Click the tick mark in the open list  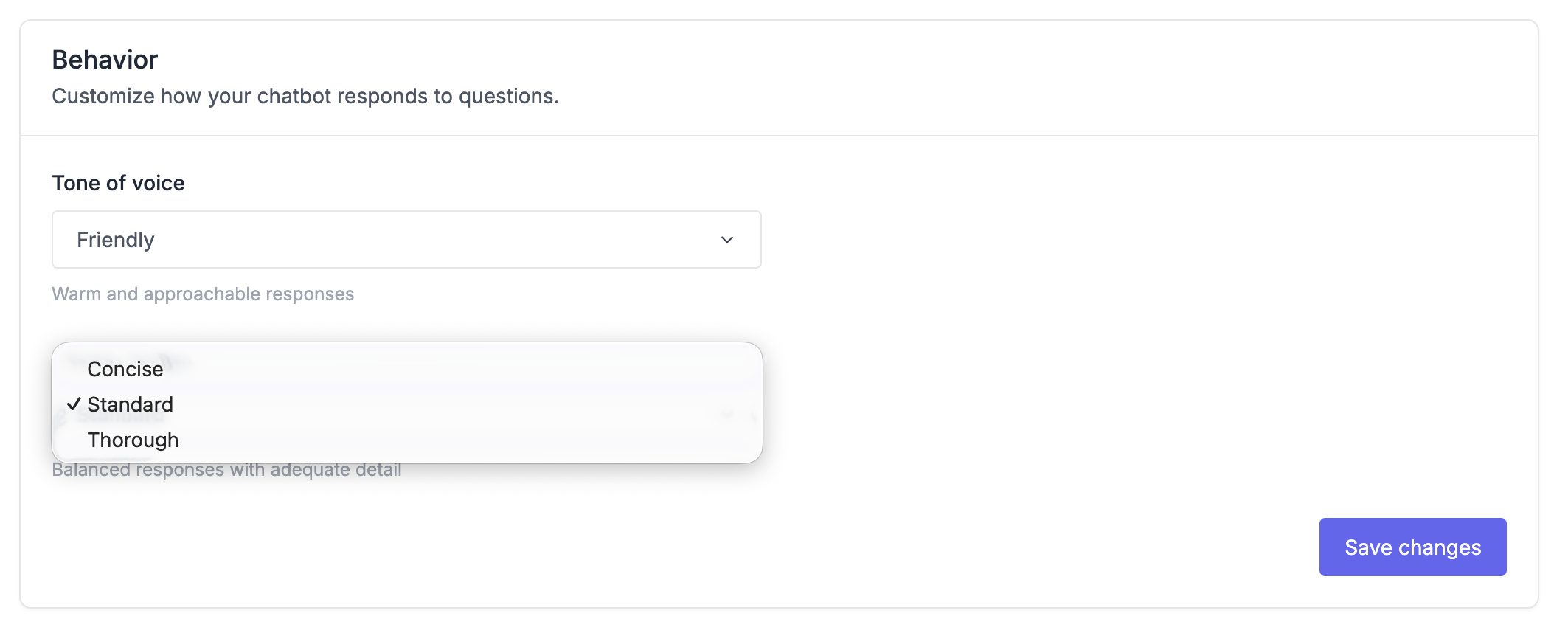pyautogui.click(x=74, y=404)
